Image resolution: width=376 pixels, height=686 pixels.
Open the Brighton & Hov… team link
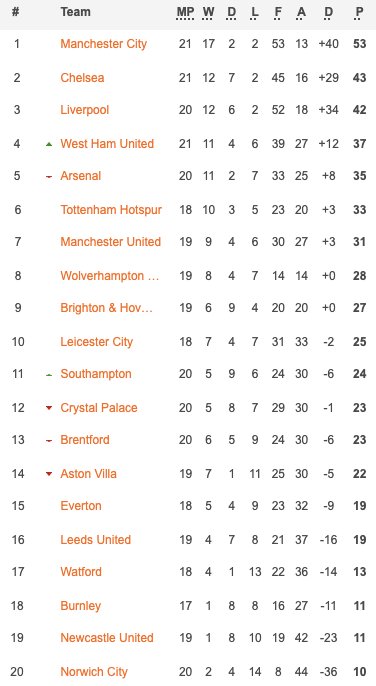click(x=106, y=308)
